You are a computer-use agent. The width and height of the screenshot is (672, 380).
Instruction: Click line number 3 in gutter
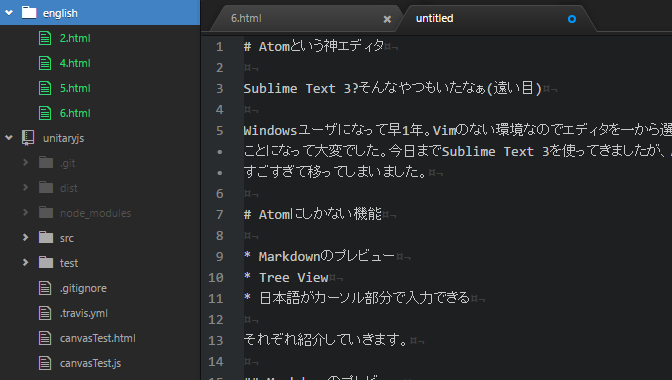pyautogui.click(x=219, y=88)
